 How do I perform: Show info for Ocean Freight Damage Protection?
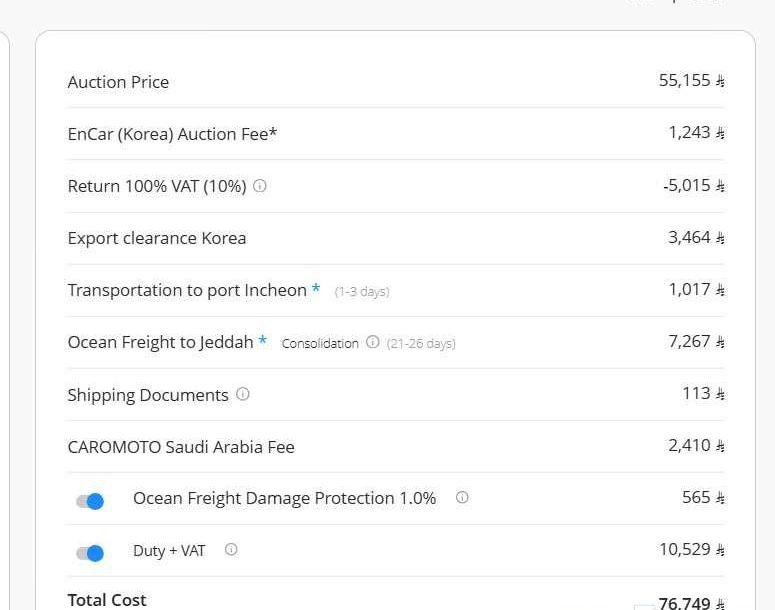point(462,497)
